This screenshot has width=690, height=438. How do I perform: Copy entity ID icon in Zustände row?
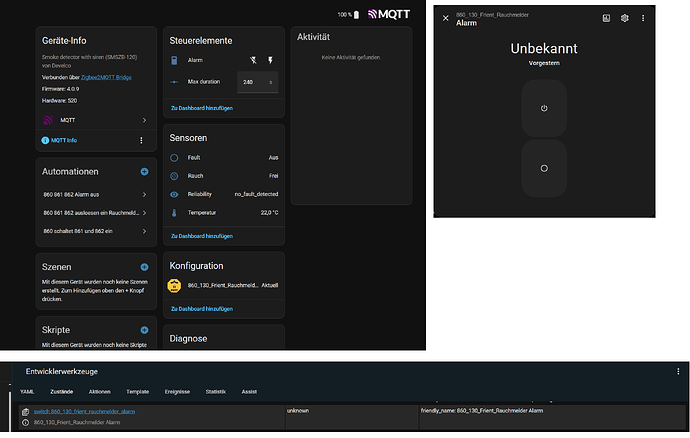point(26,412)
